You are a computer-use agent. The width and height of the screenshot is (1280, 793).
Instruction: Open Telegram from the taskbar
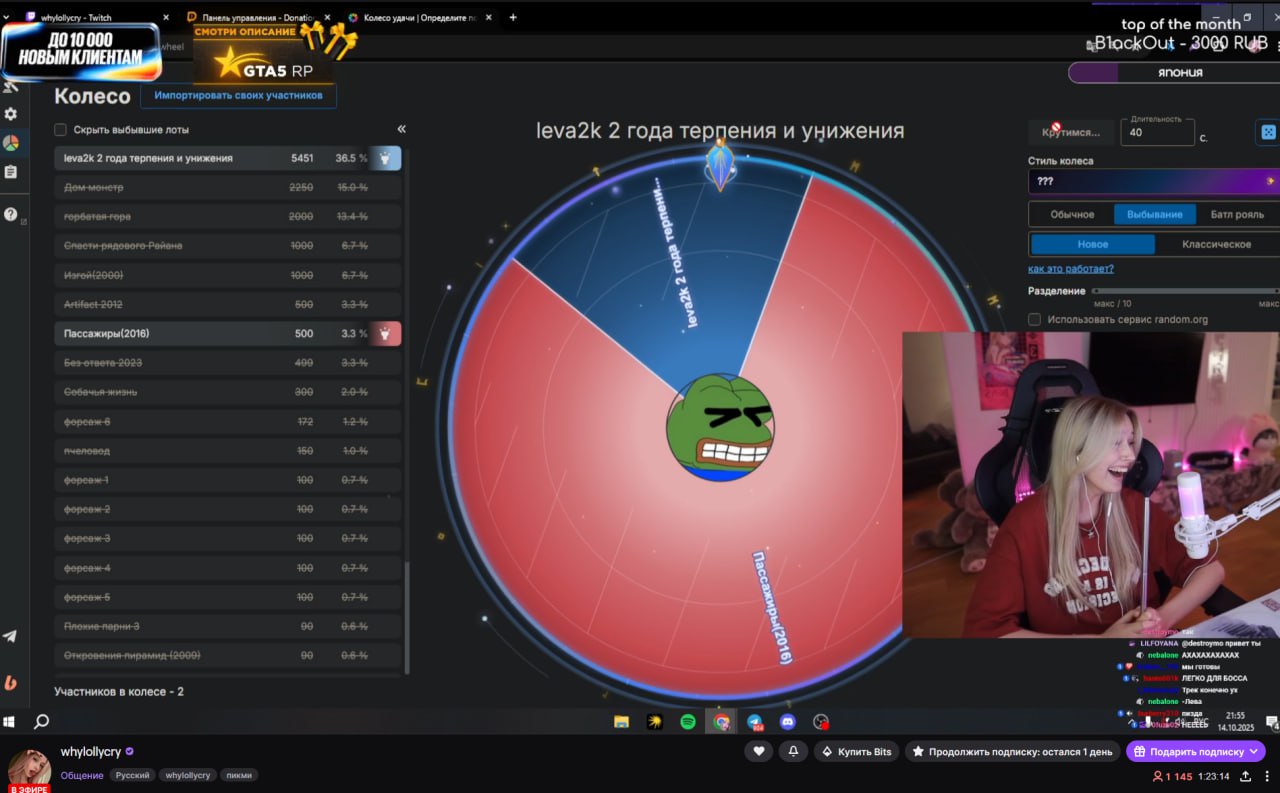point(755,721)
